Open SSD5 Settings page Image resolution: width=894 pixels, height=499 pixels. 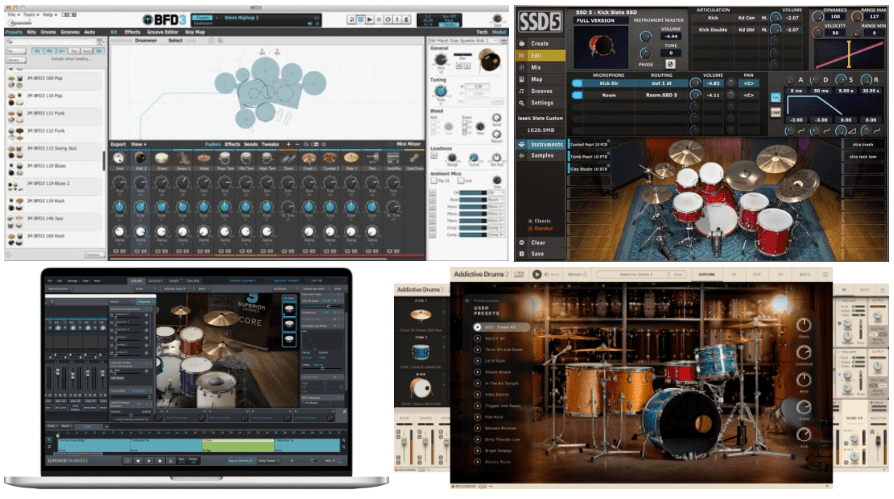(x=542, y=102)
